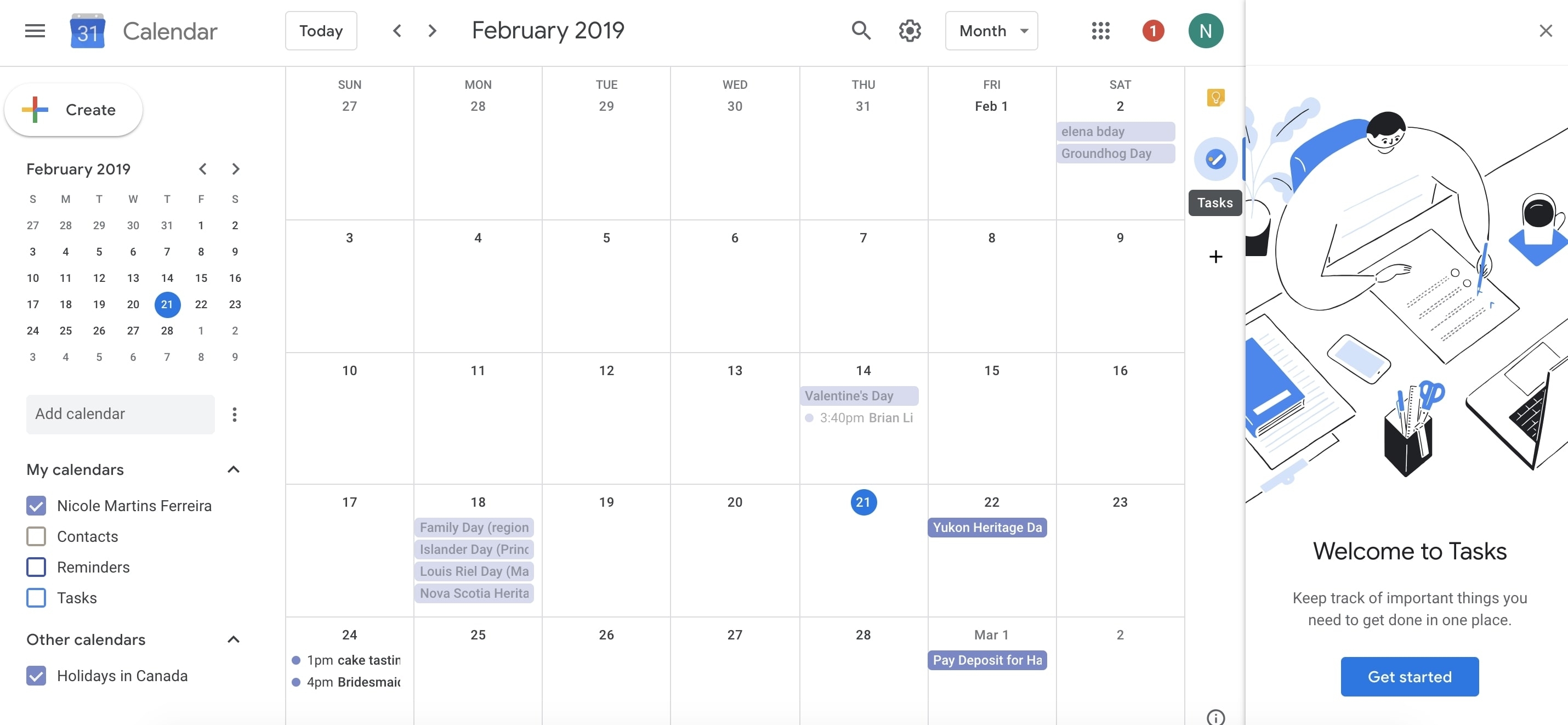This screenshot has height=725, width=1568.
Task: Click Today button to return to current date
Action: pyautogui.click(x=321, y=30)
